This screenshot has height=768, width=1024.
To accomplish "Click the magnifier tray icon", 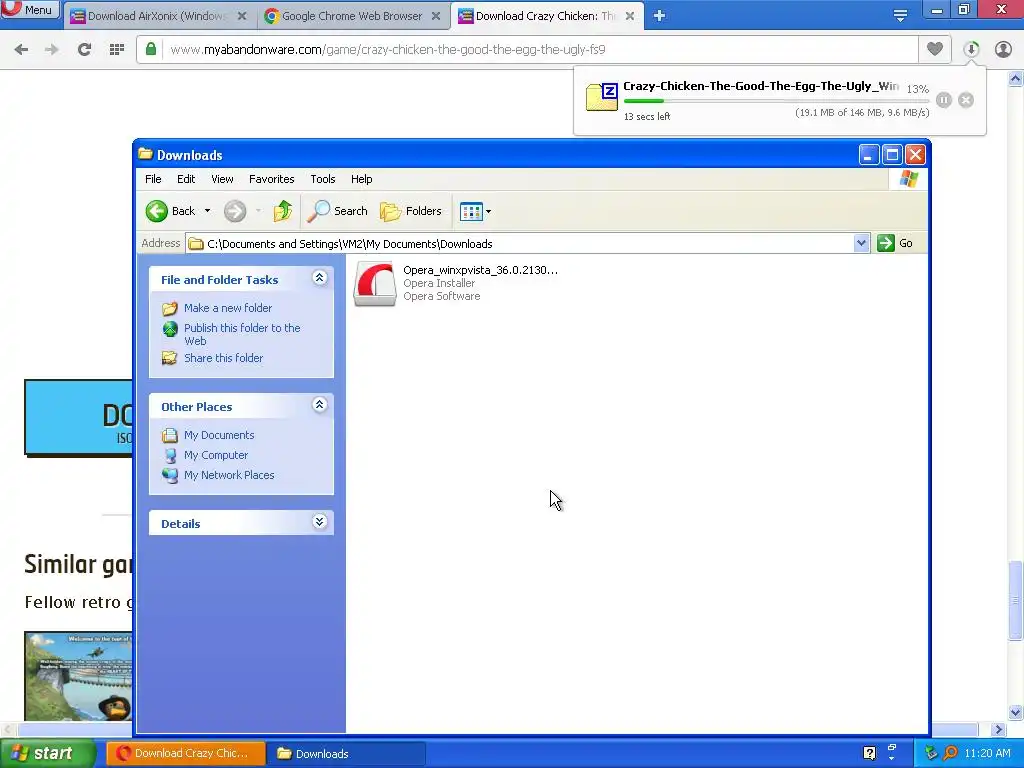I will 950,754.
